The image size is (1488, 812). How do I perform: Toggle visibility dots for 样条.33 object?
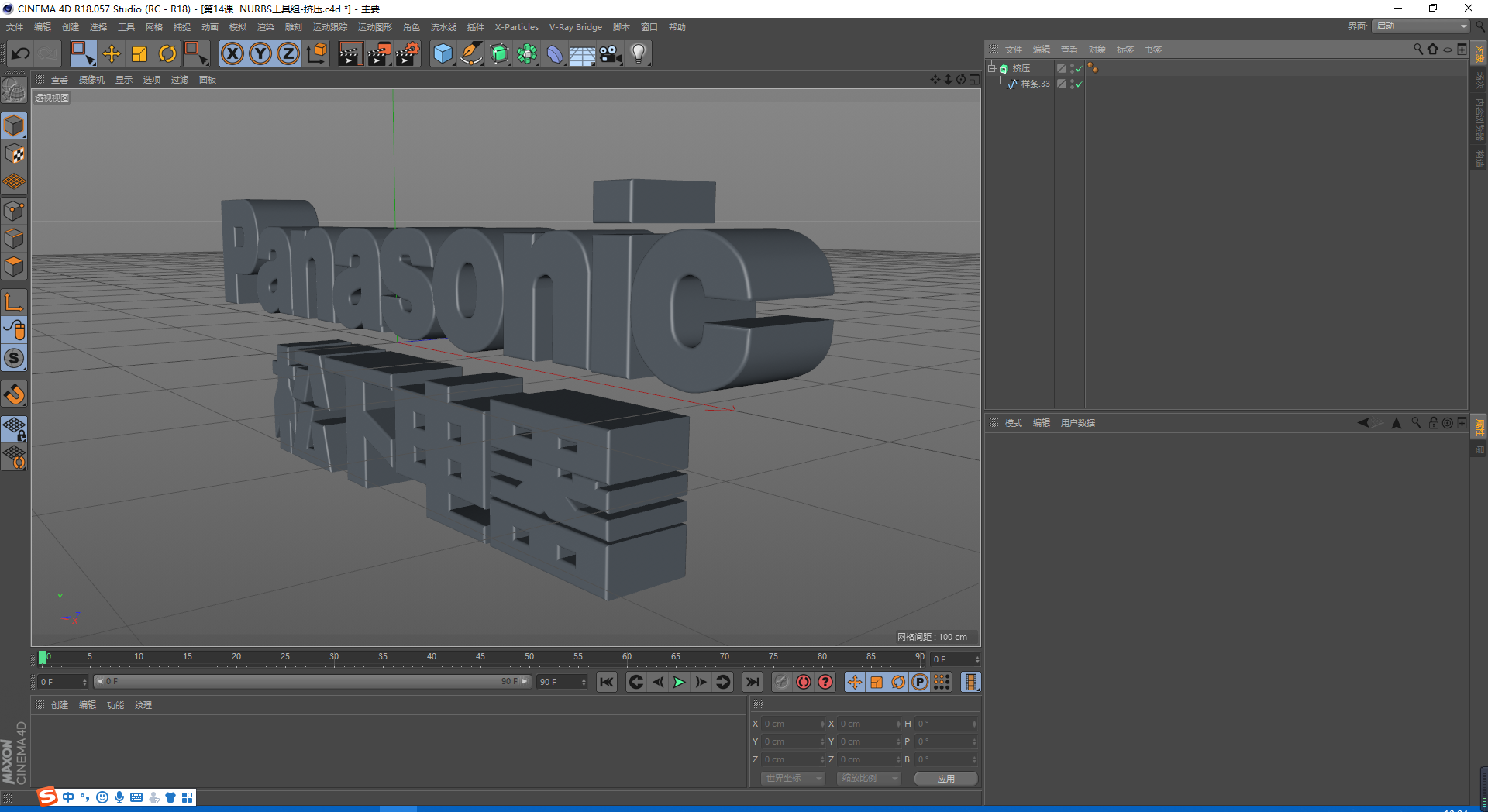click(x=1072, y=84)
